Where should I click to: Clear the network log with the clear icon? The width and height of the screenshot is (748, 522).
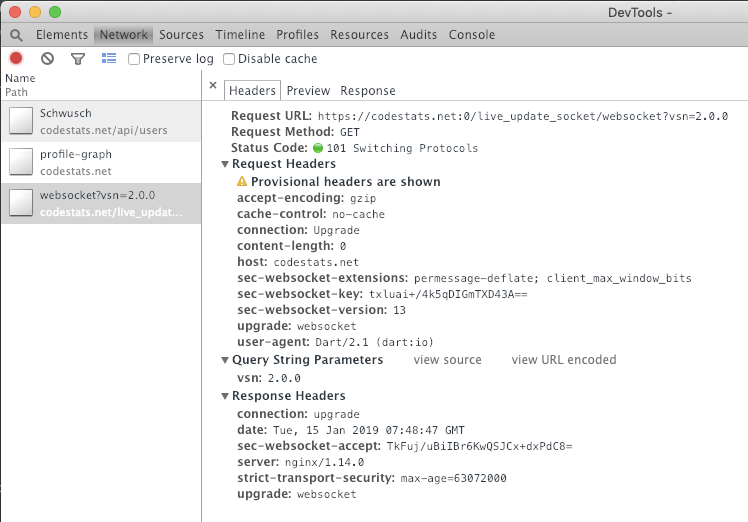47,59
